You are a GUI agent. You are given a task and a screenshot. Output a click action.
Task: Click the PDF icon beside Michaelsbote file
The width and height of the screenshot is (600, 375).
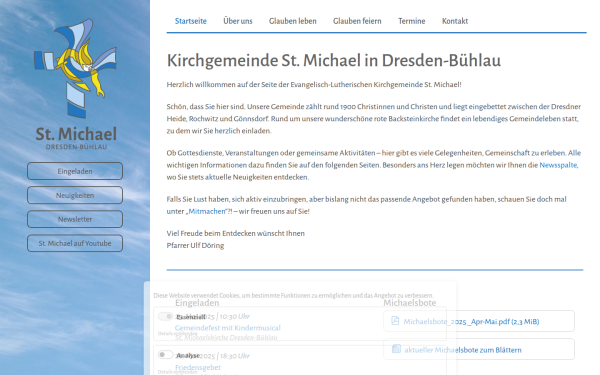395,321
